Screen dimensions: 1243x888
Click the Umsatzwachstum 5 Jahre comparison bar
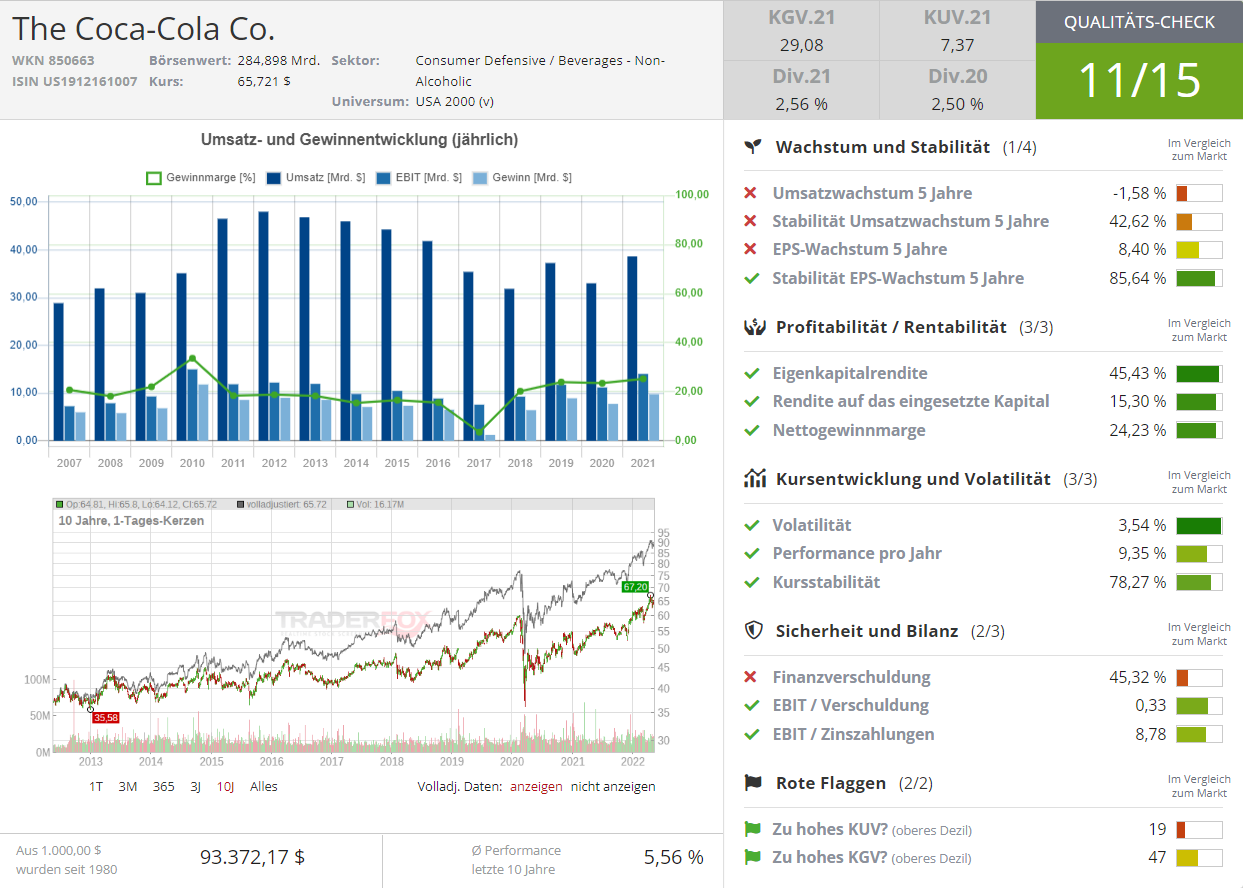pyautogui.click(x=1199, y=193)
